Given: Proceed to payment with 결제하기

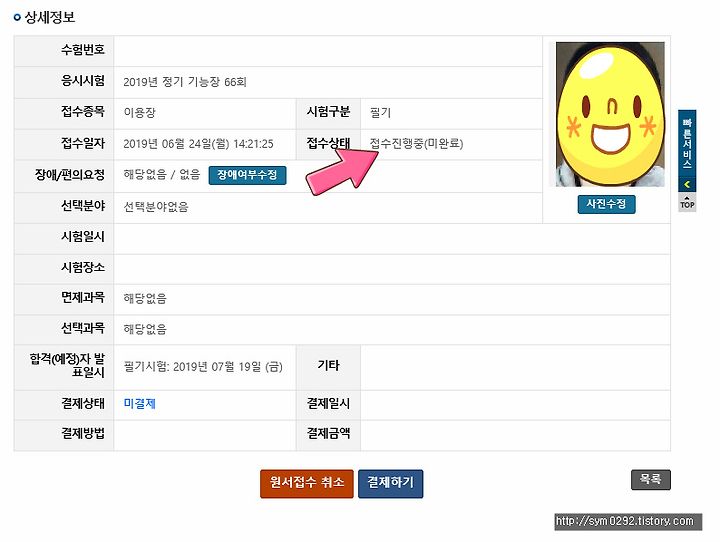Looking at the screenshot, I should [x=390, y=483].
